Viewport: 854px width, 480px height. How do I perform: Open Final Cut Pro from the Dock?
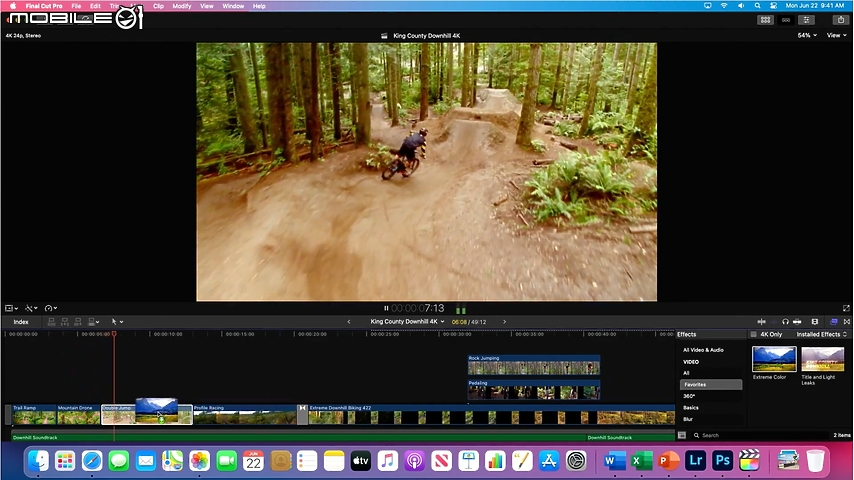pyautogui.click(x=749, y=460)
